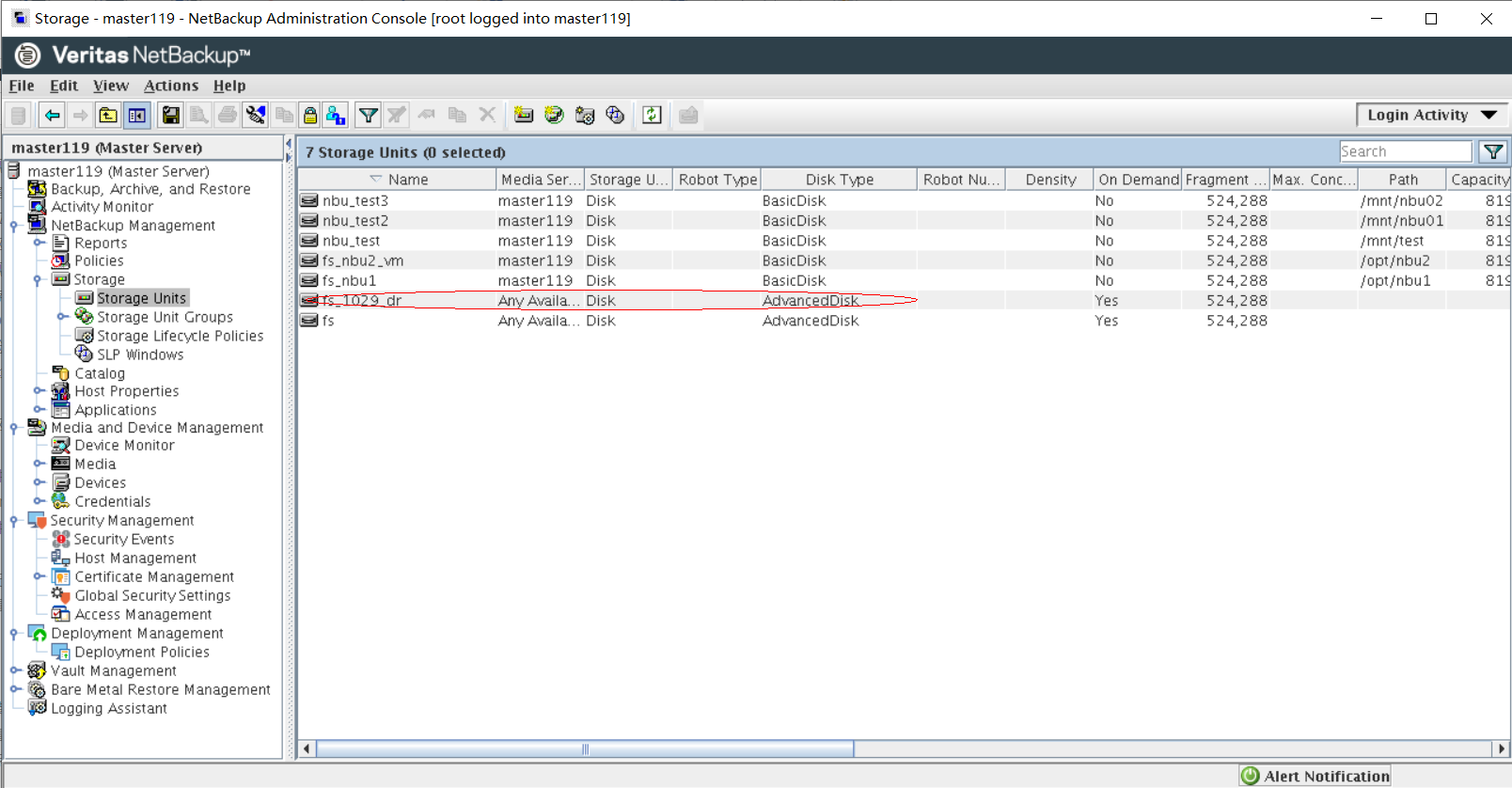The width and height of the screenshot is (1512, 788).
Task: Sort the table by the Name column header
Action: [407, 180]
